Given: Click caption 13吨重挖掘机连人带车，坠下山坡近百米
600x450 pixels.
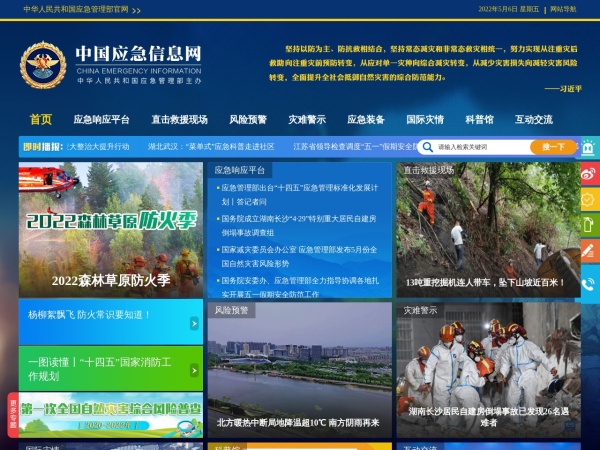Looking at the screenshot, I should [x=485, y=283].
